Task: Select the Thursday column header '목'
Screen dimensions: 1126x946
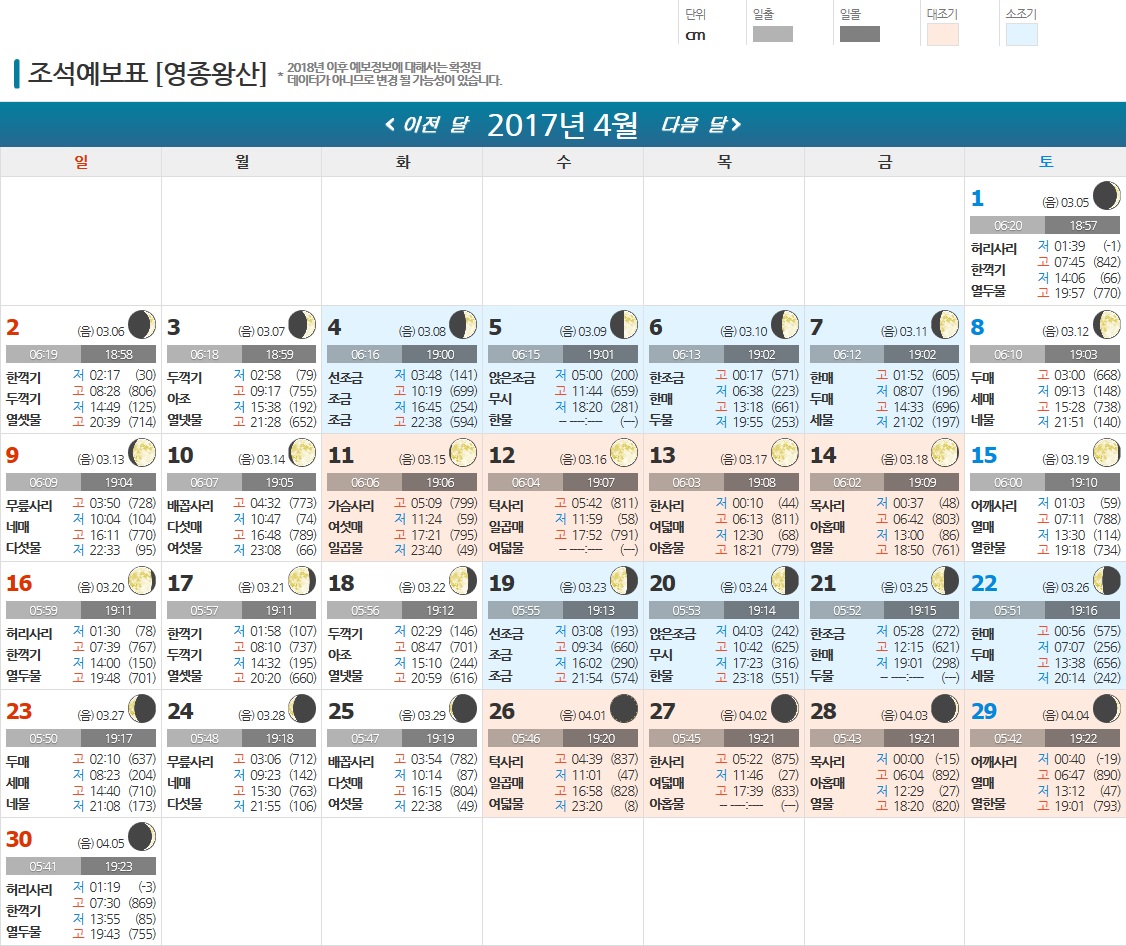Action: 725,162
